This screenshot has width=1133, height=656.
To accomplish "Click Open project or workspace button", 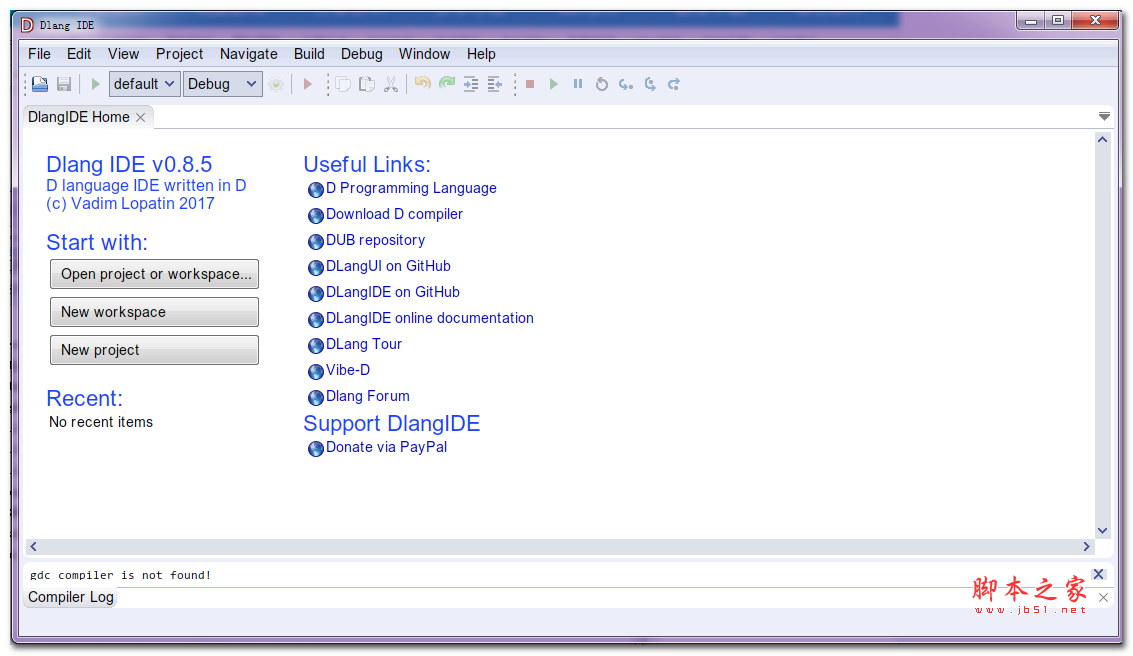I will (x=155, y=274).
